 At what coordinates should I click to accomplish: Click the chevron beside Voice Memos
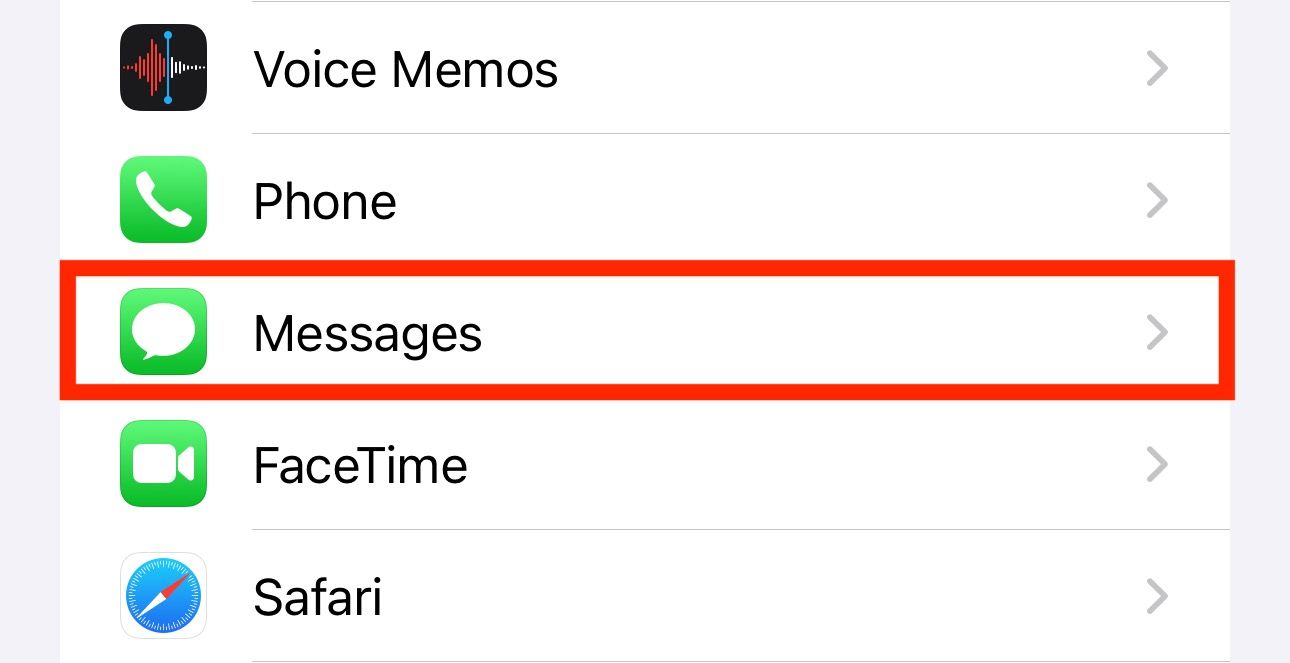(x=1157, y=68)
